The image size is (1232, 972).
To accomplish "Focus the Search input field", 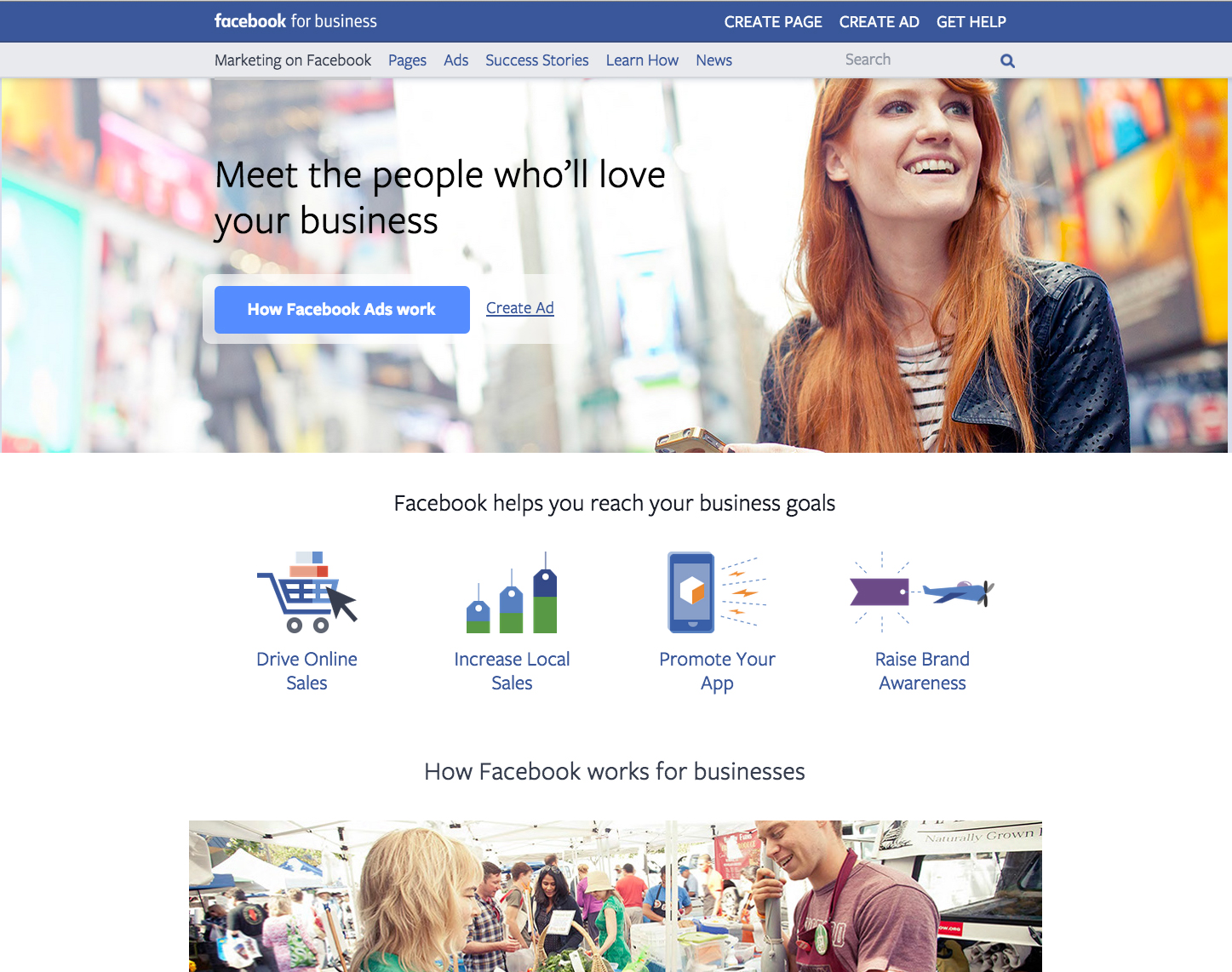I will [920, 60].
